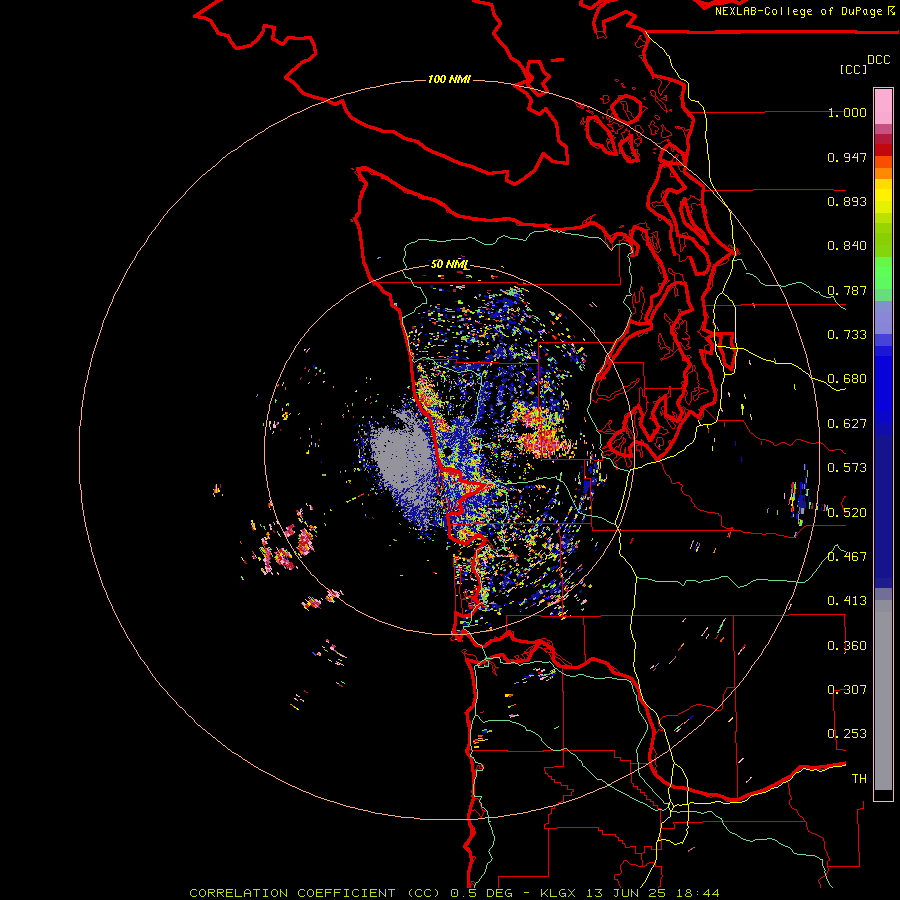
Task: Click the 0.947 color scale value
Action: click(847, 157)
